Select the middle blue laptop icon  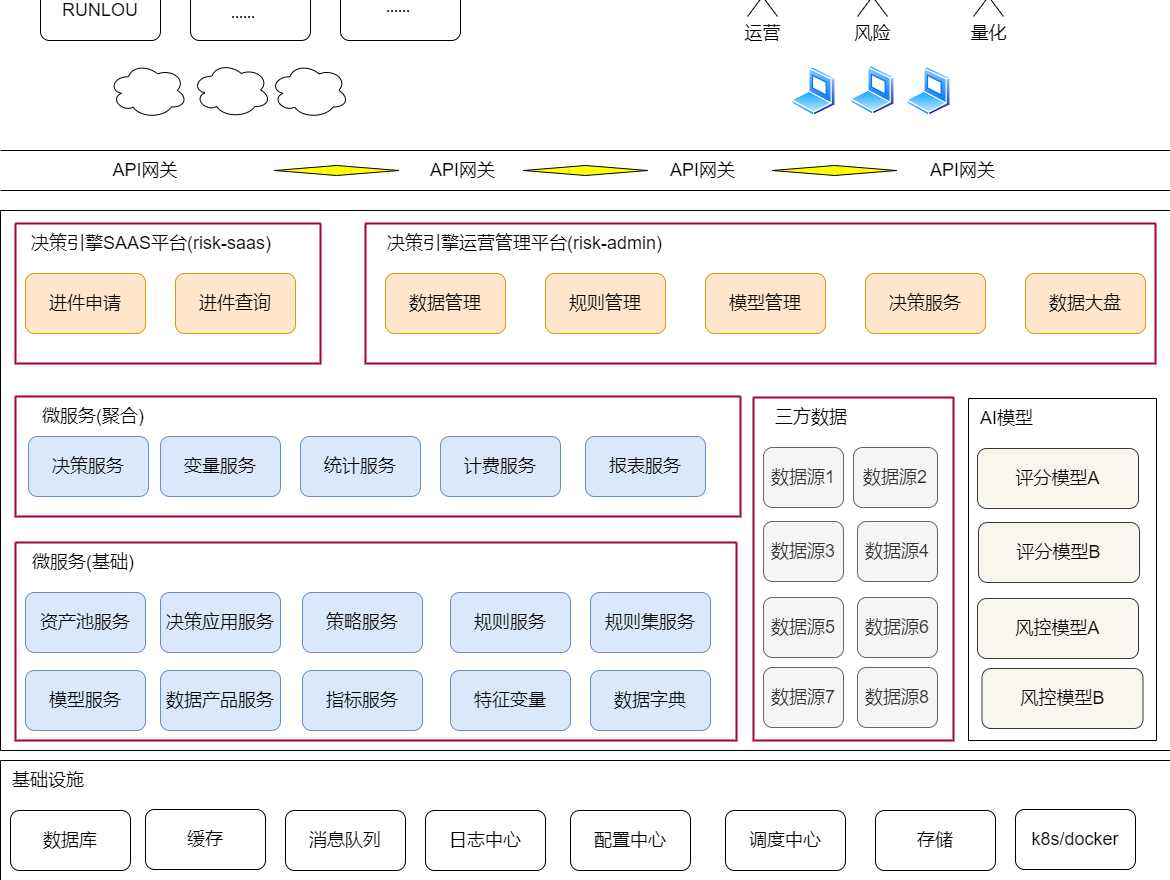[873, 90]
